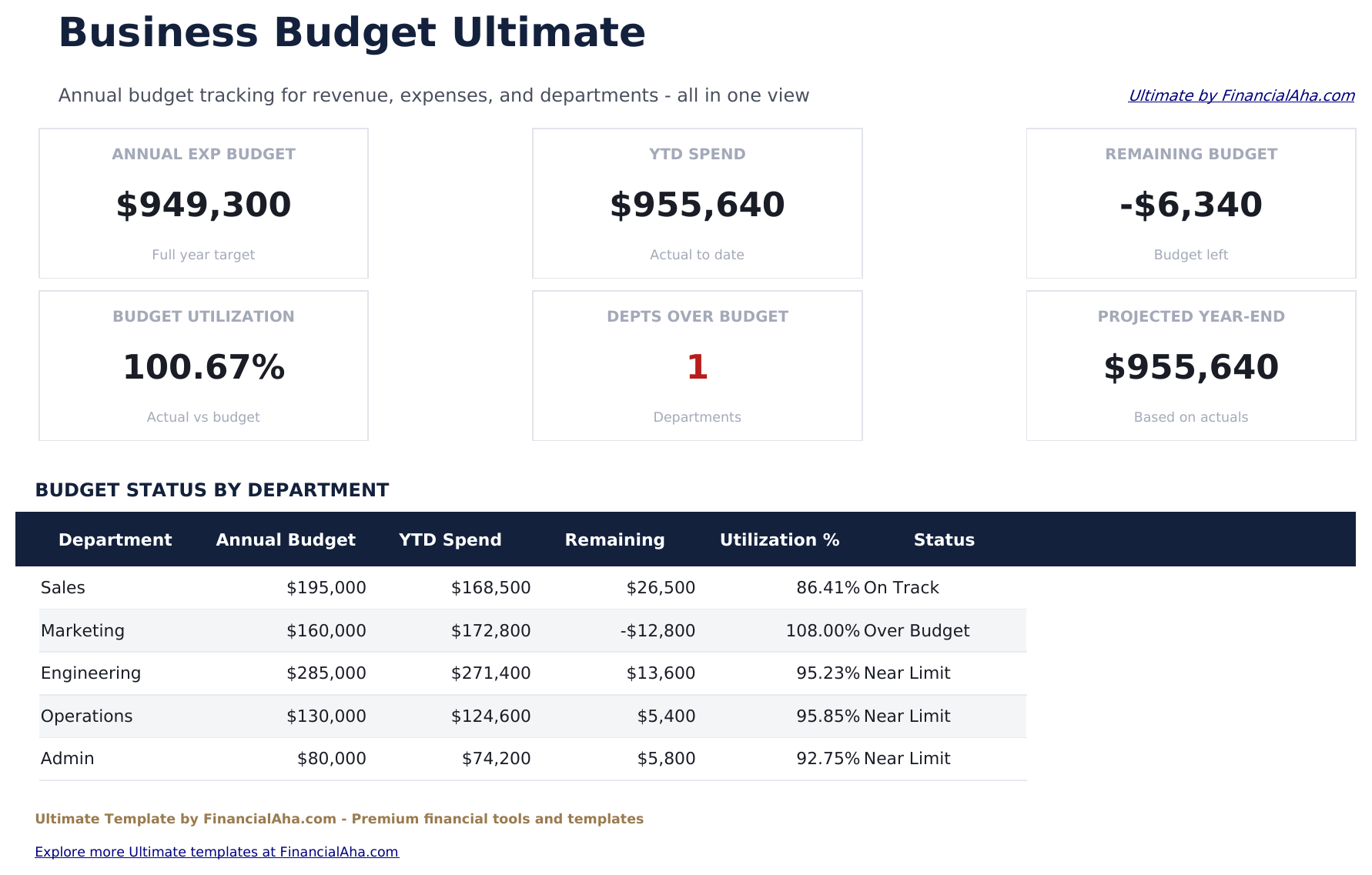Select the Annual Exp Budget card
The image size is (1372, 875).
point(203,203)
